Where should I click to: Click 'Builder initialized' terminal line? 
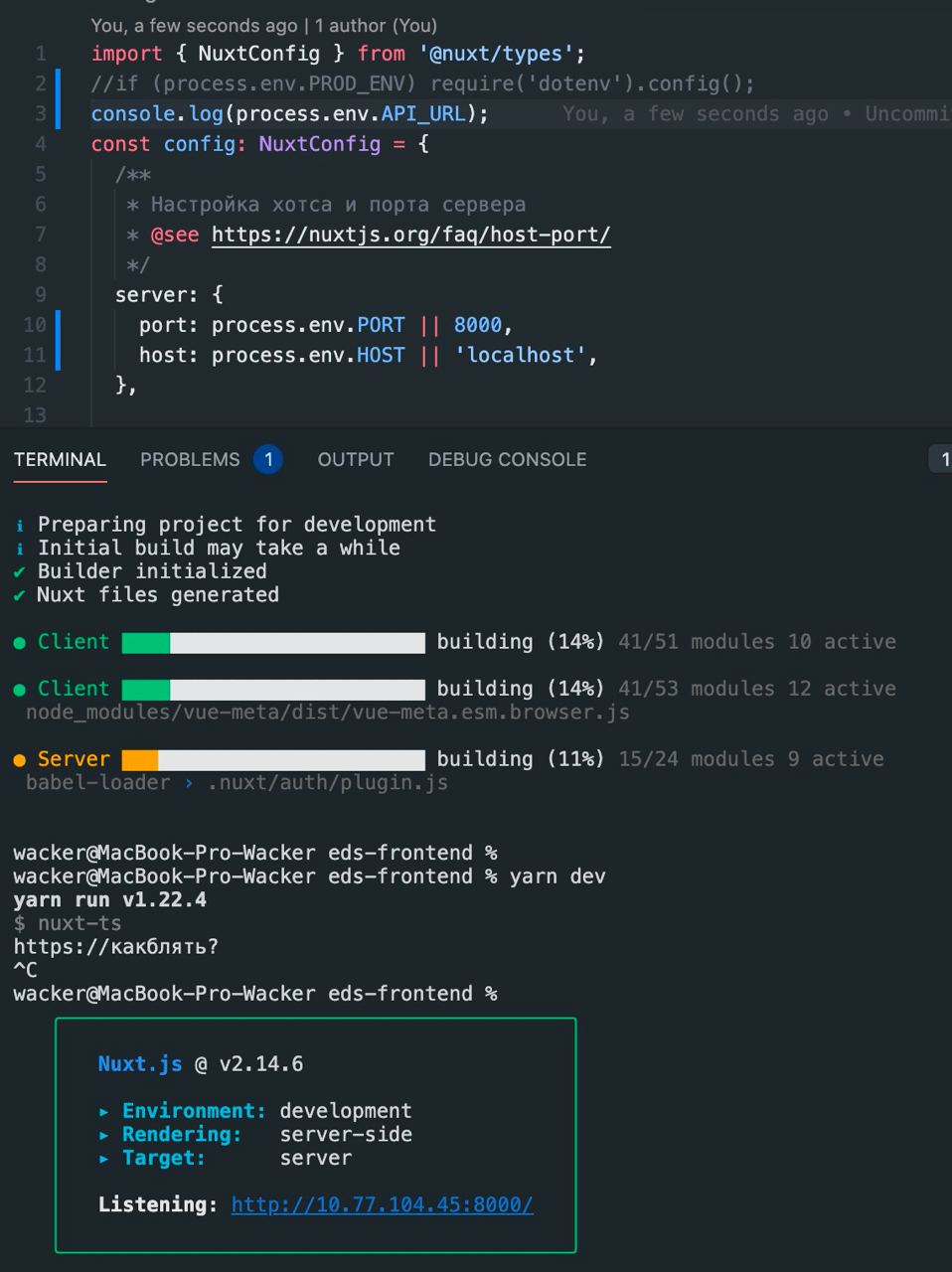click(152, 571)
